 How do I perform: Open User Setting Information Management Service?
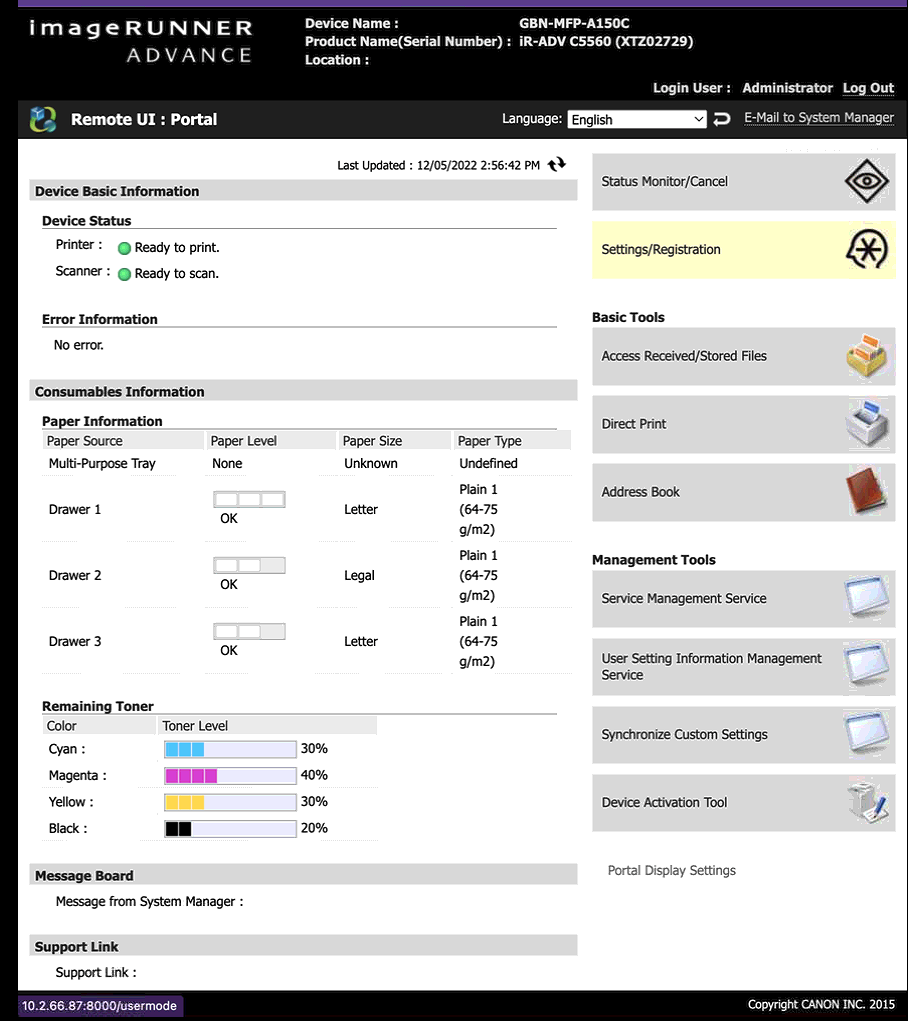pos(744,667)
